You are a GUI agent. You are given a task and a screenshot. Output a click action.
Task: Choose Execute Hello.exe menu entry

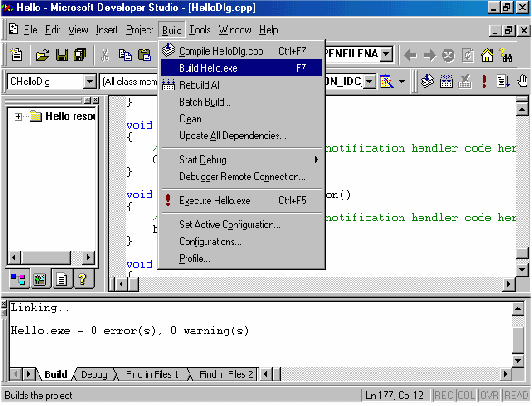click(x=241, y=200)
